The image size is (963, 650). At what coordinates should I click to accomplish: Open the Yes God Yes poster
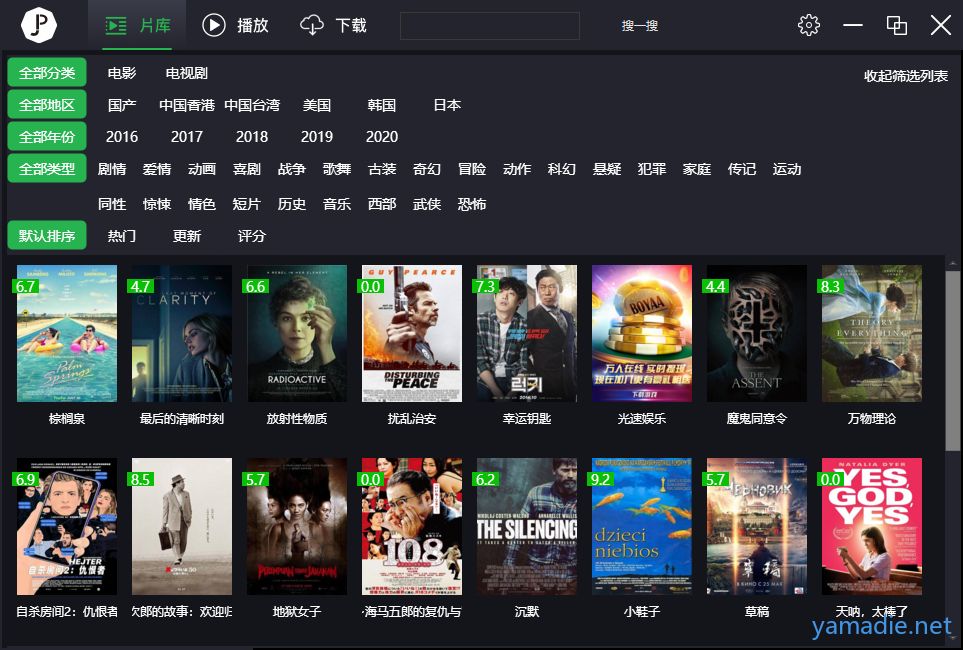pos(871,527)
